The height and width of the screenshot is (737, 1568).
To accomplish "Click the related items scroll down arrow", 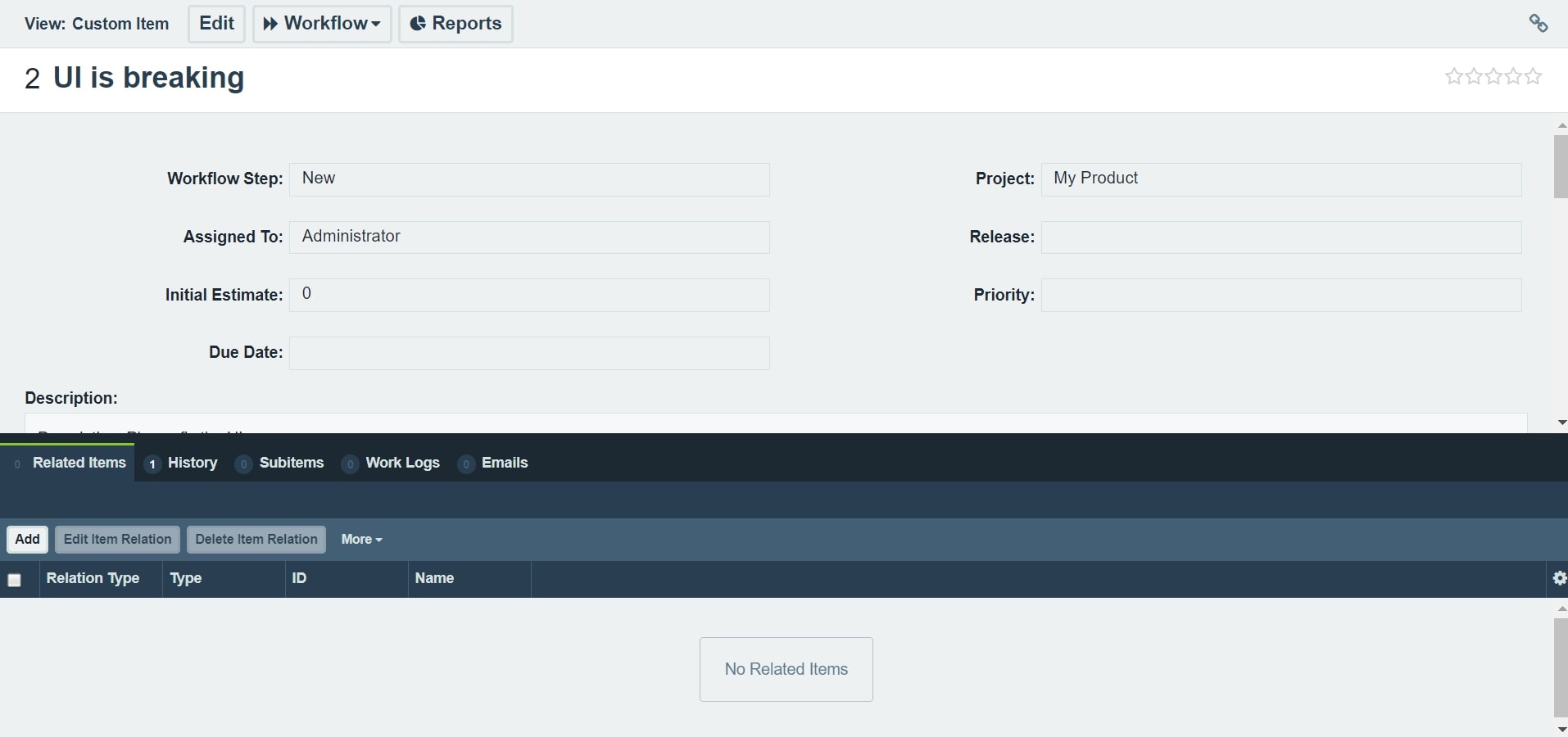I will (1561, 729).
